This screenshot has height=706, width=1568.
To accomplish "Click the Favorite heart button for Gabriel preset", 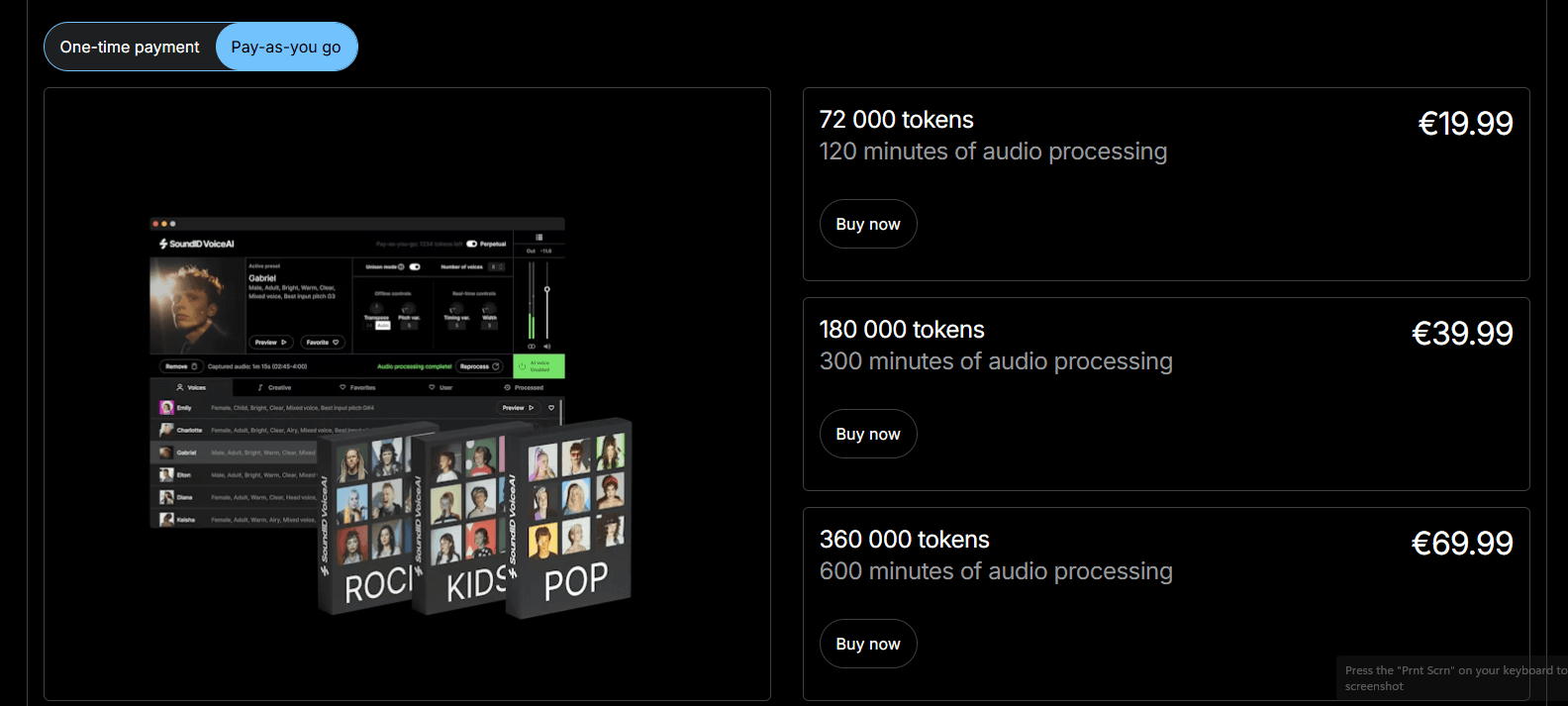I will coord(323,343).
